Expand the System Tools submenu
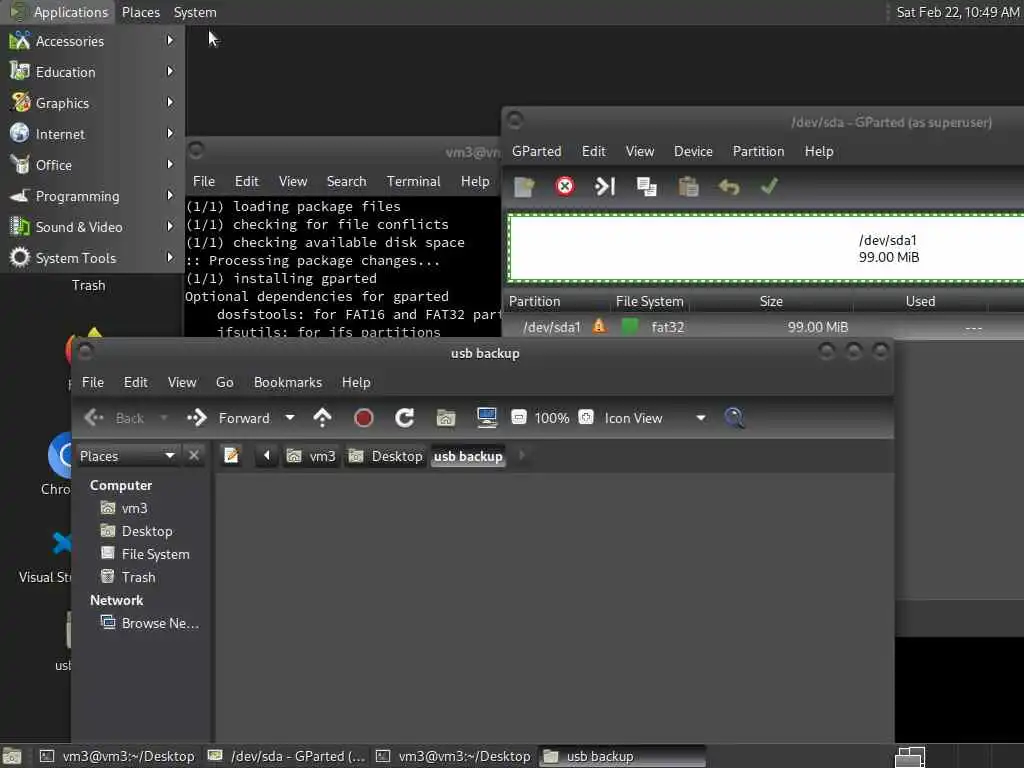Screen dimensions: 1024x768 [92, 258]
